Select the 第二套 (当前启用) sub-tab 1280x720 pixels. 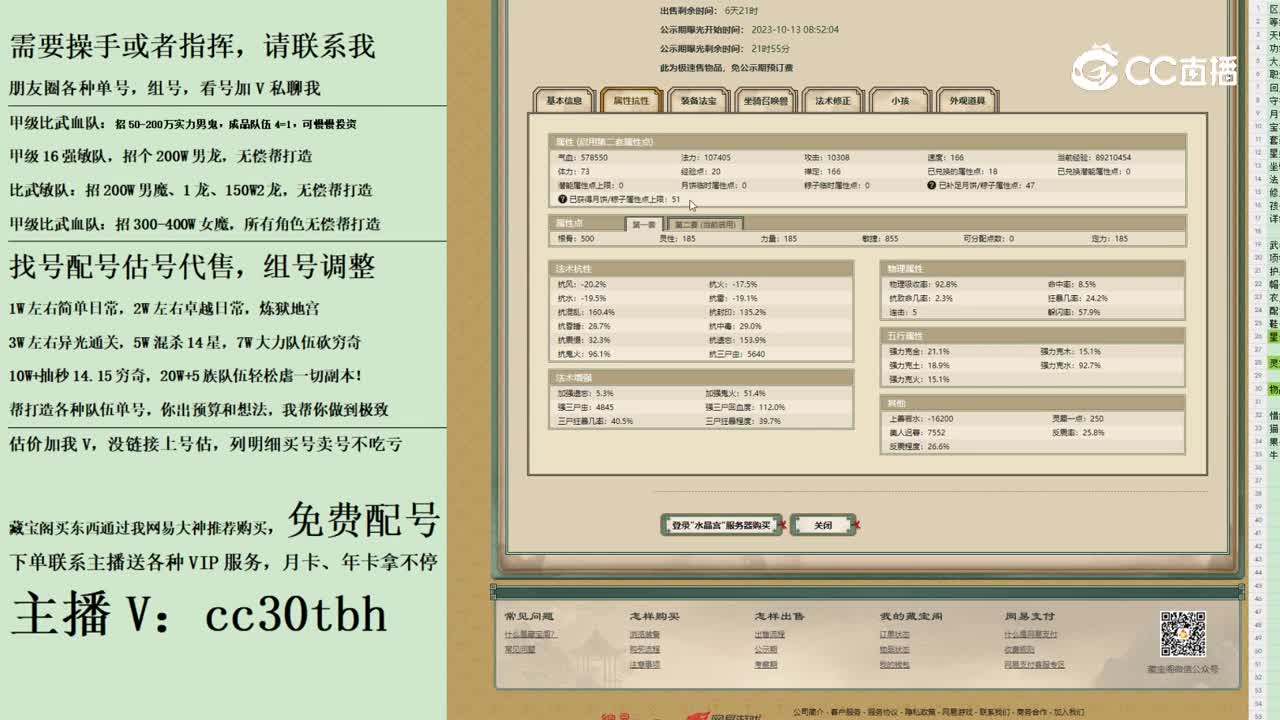tap(705, 225)
